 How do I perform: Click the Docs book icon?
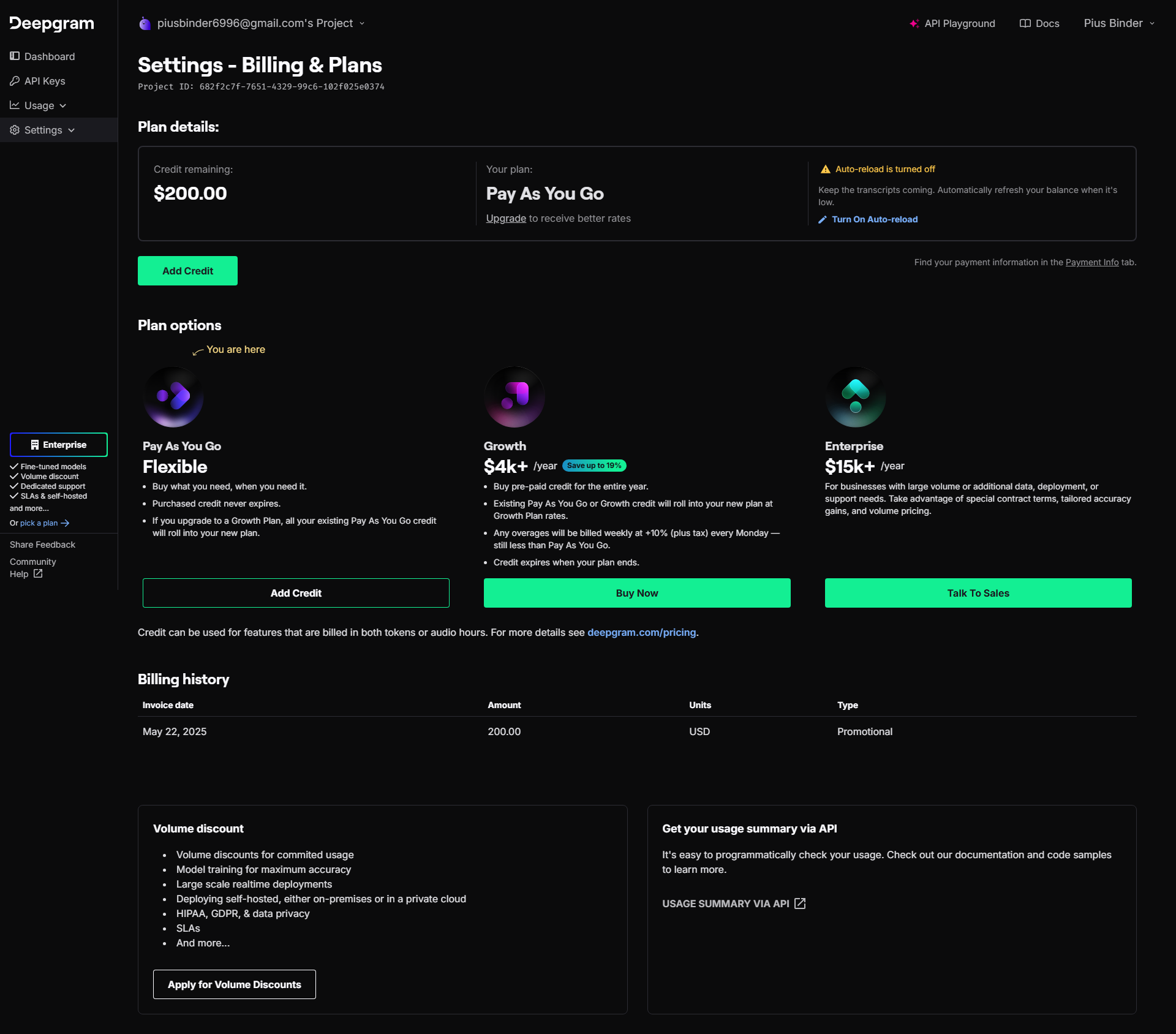(x=1025, y=23)
